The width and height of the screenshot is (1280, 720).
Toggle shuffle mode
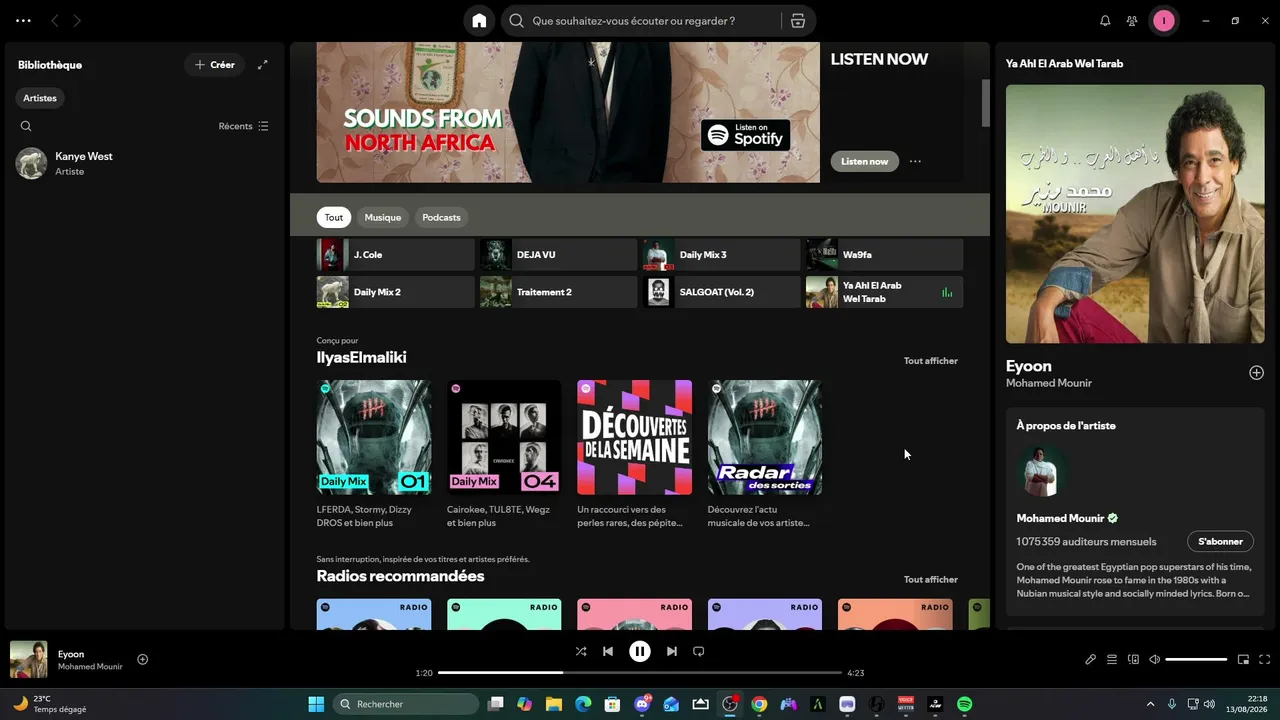click(581, 651)
